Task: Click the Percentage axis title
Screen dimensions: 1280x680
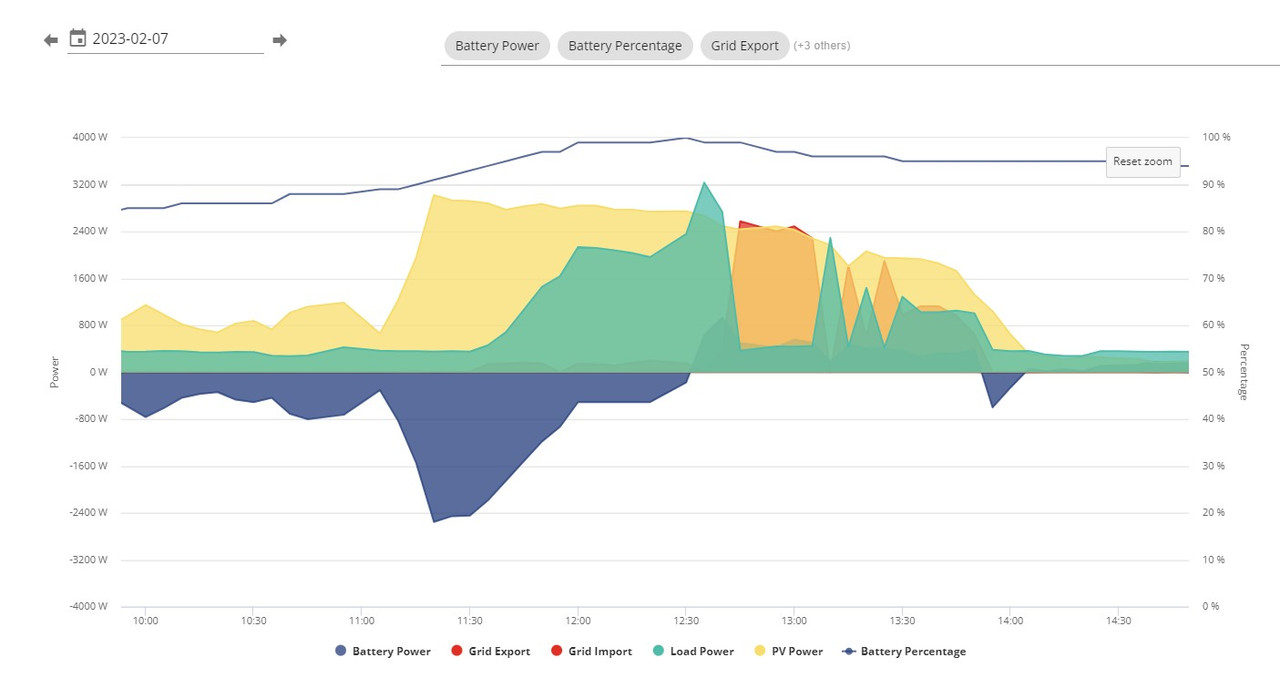Action: (x=1245, y=372)
